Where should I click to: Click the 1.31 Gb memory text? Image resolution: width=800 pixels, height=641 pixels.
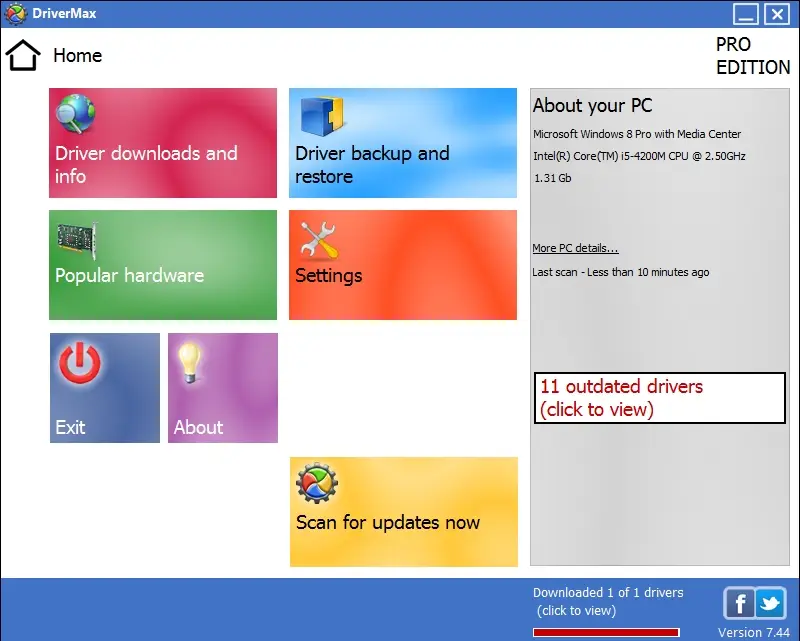(x=553, y=178)
